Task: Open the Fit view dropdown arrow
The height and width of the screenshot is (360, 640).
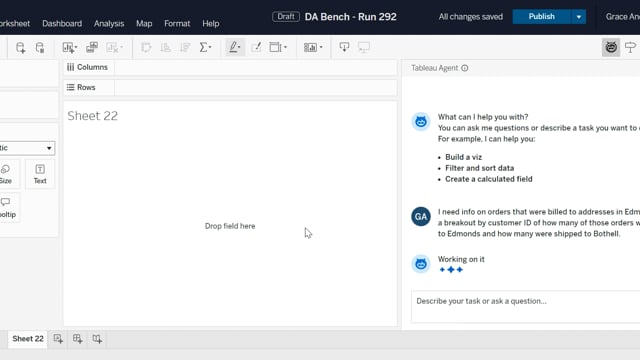Action: (285, 47)
